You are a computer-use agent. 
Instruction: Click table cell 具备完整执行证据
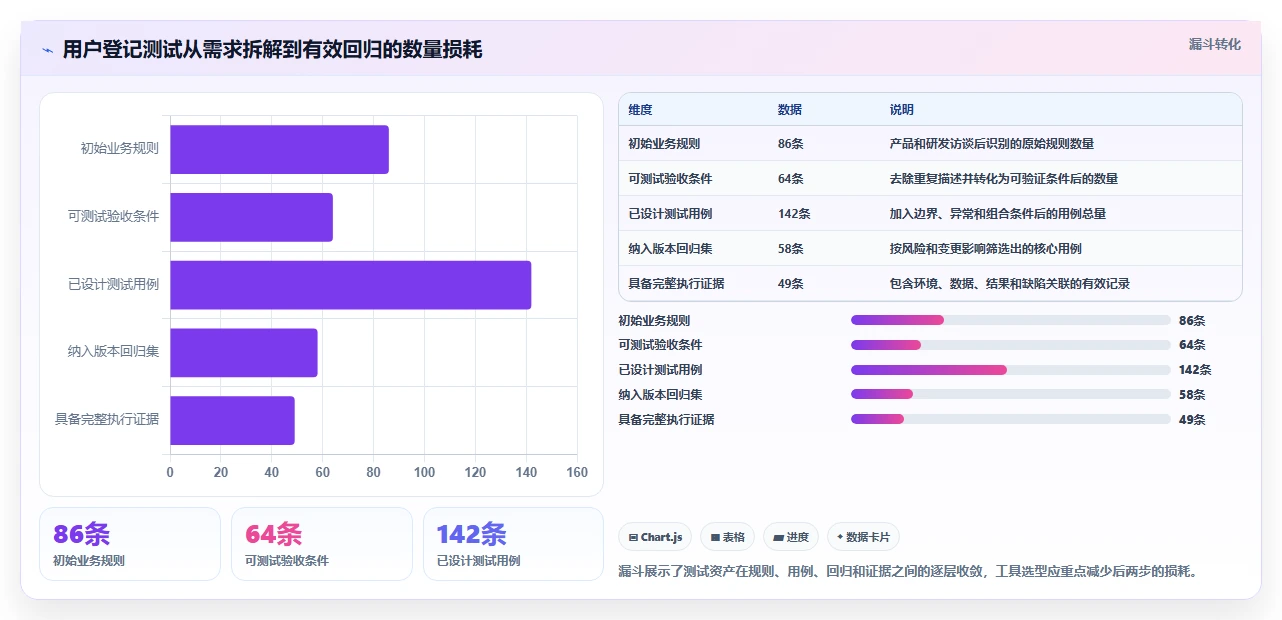[676, 284]
